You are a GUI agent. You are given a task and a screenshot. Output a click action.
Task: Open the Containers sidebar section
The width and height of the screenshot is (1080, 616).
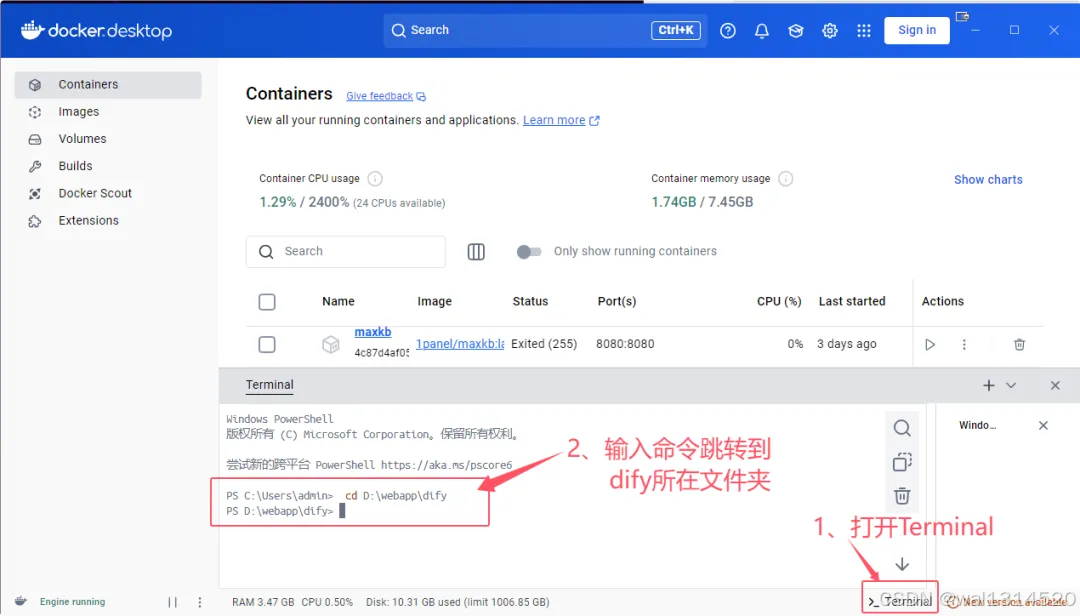coord(107,85)
